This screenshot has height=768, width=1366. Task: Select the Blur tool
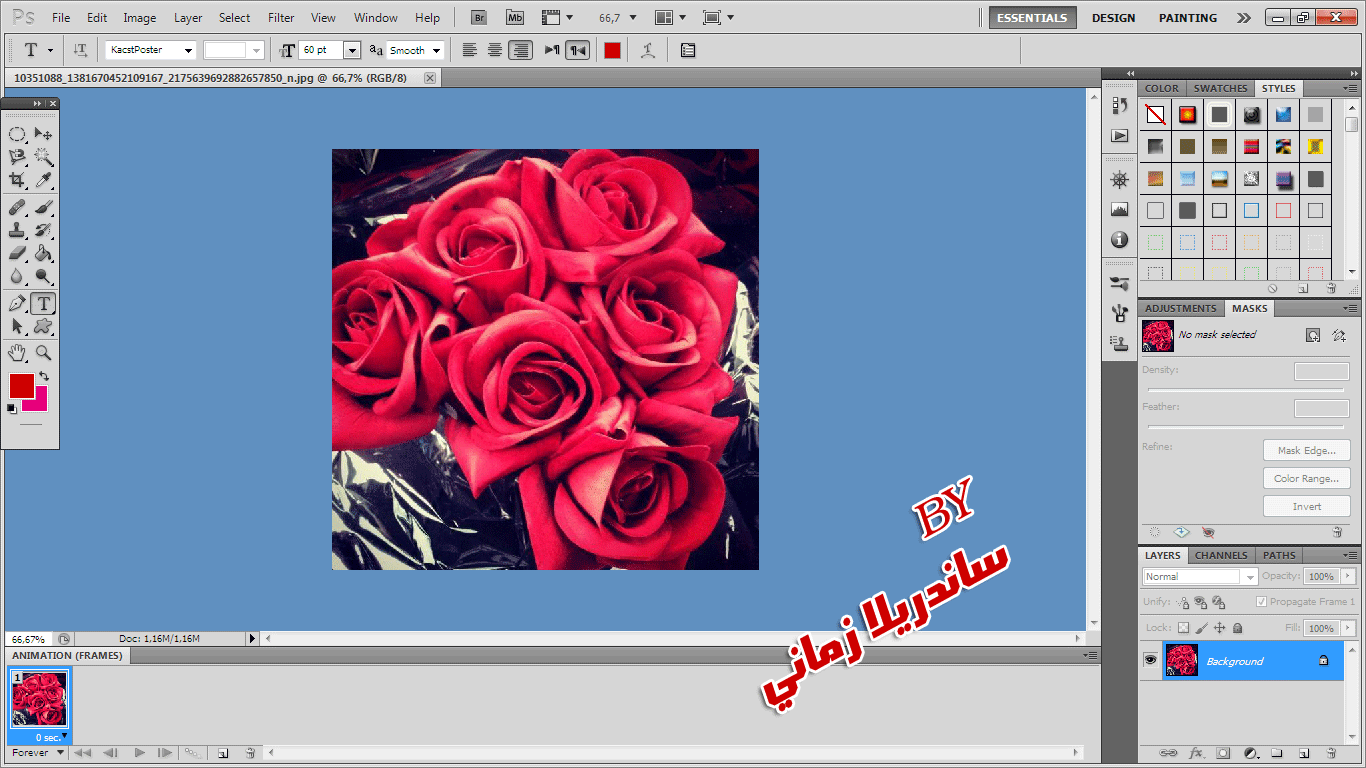[17, 277]
